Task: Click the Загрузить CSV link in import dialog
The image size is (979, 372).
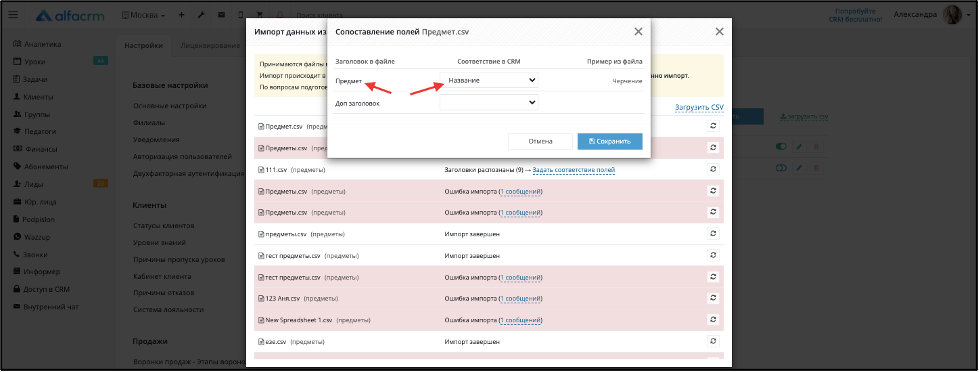Action: click(x=699, y=107)
